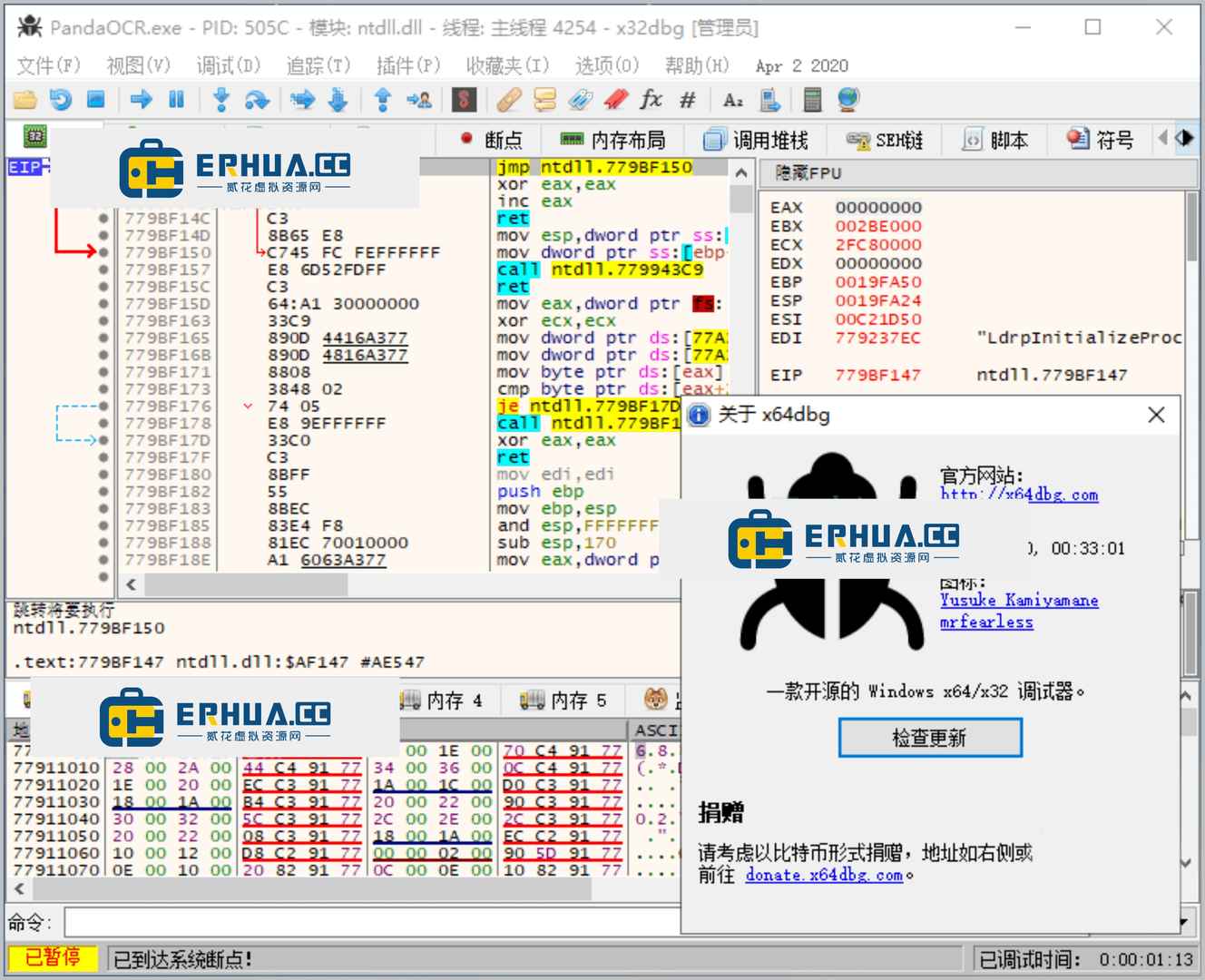
Task: Open the 追踪(T) menu
Action: click(x=318, y=65)
